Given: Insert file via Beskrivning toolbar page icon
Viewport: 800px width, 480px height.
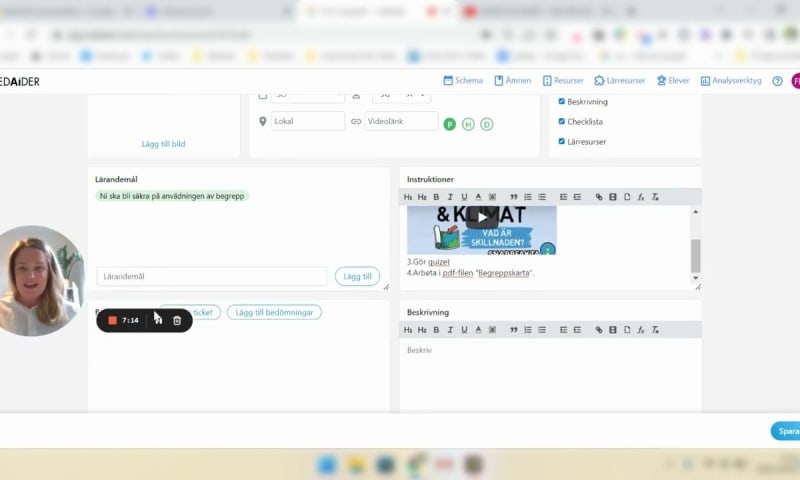Looking at the screenshot, I should (627, 330).
